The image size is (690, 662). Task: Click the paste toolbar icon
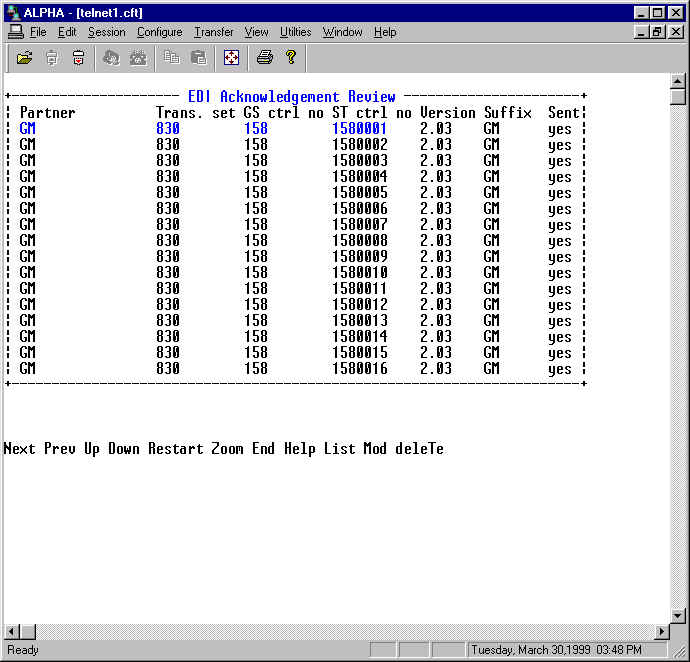tap(198, 58)
